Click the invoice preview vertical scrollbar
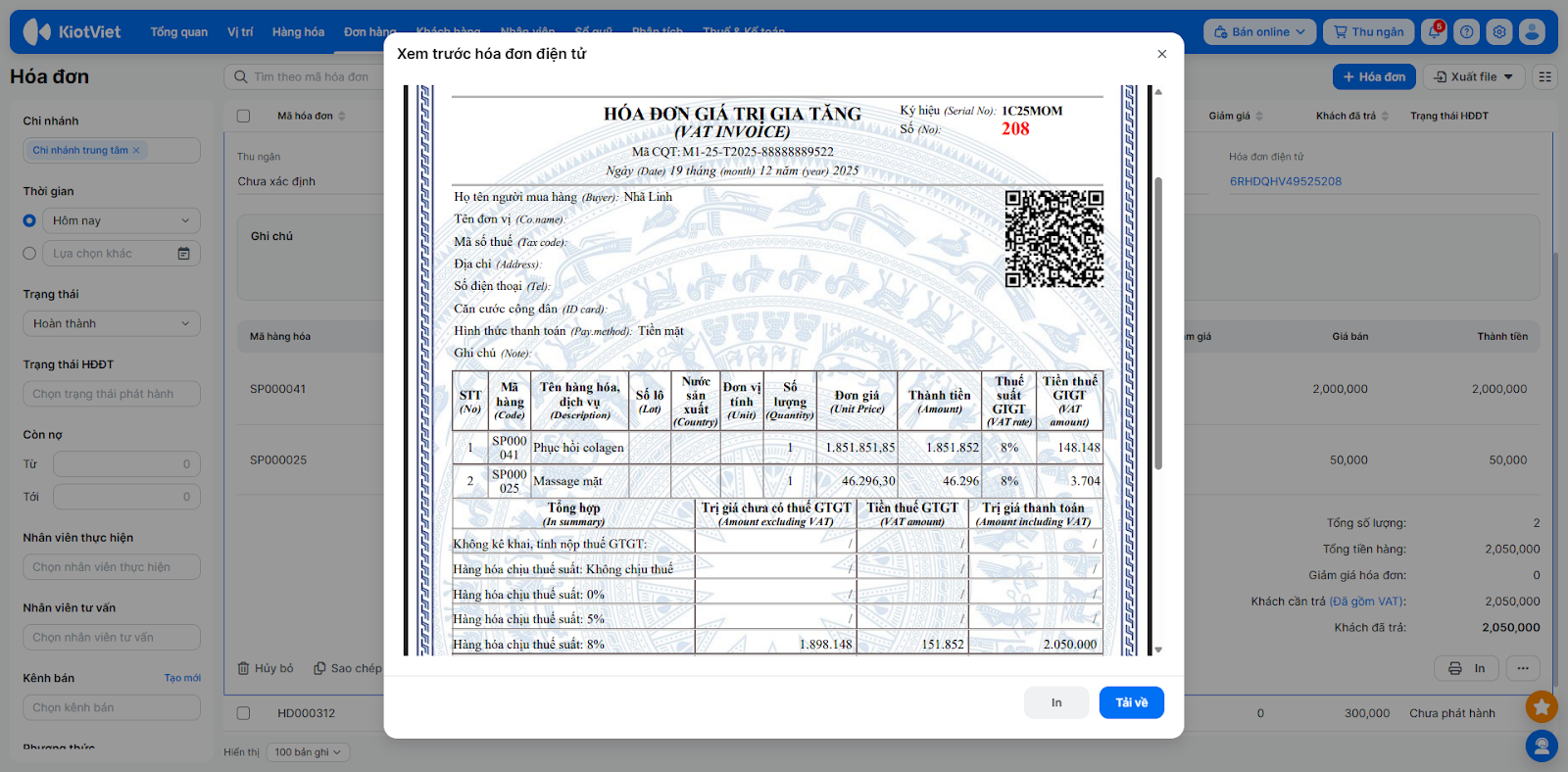The width and height of the screenshot is (1568, 772). [x=1158, y=323]
